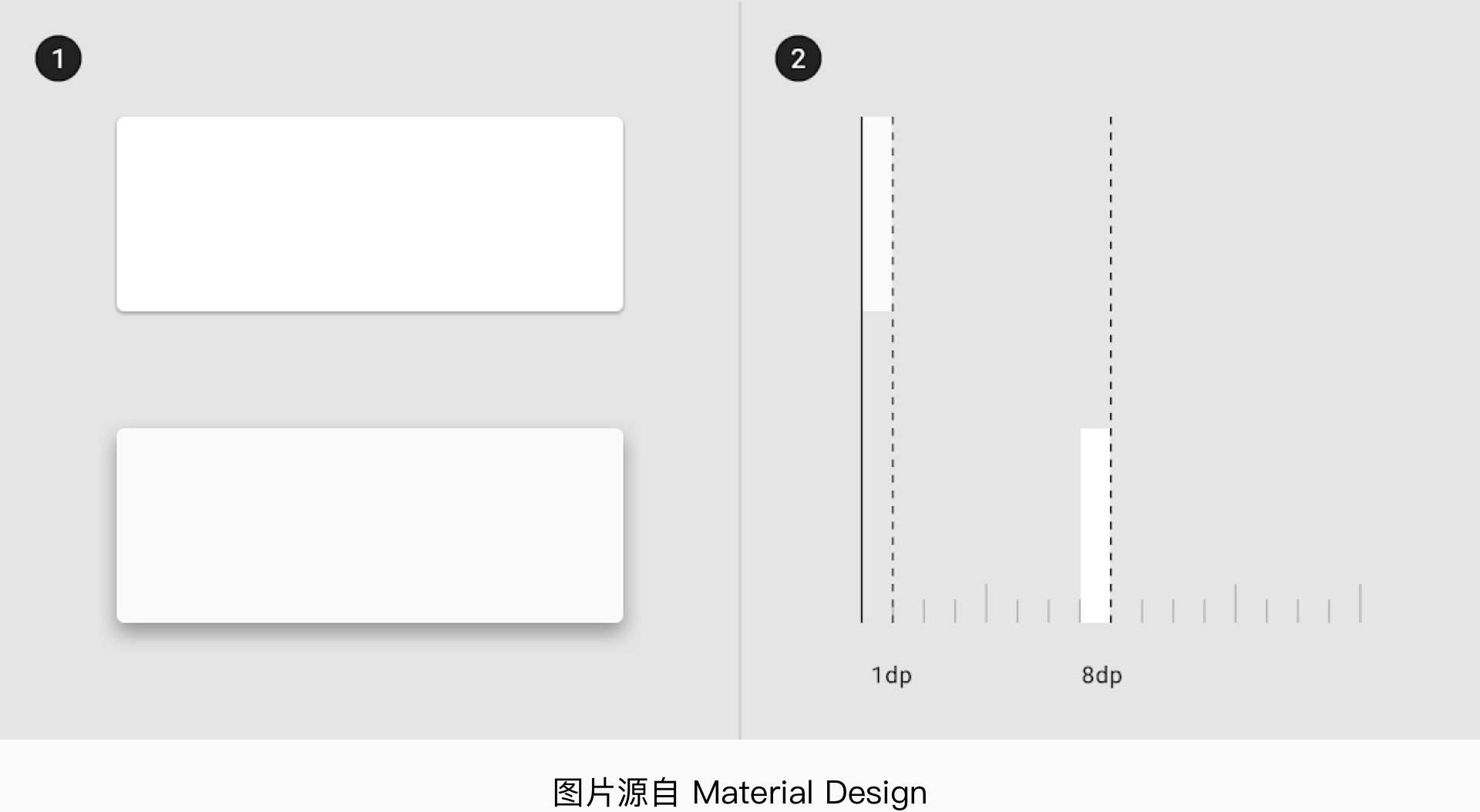Click the last tall tick at the ruler's right end
1480x812 pixels.
1361,603
